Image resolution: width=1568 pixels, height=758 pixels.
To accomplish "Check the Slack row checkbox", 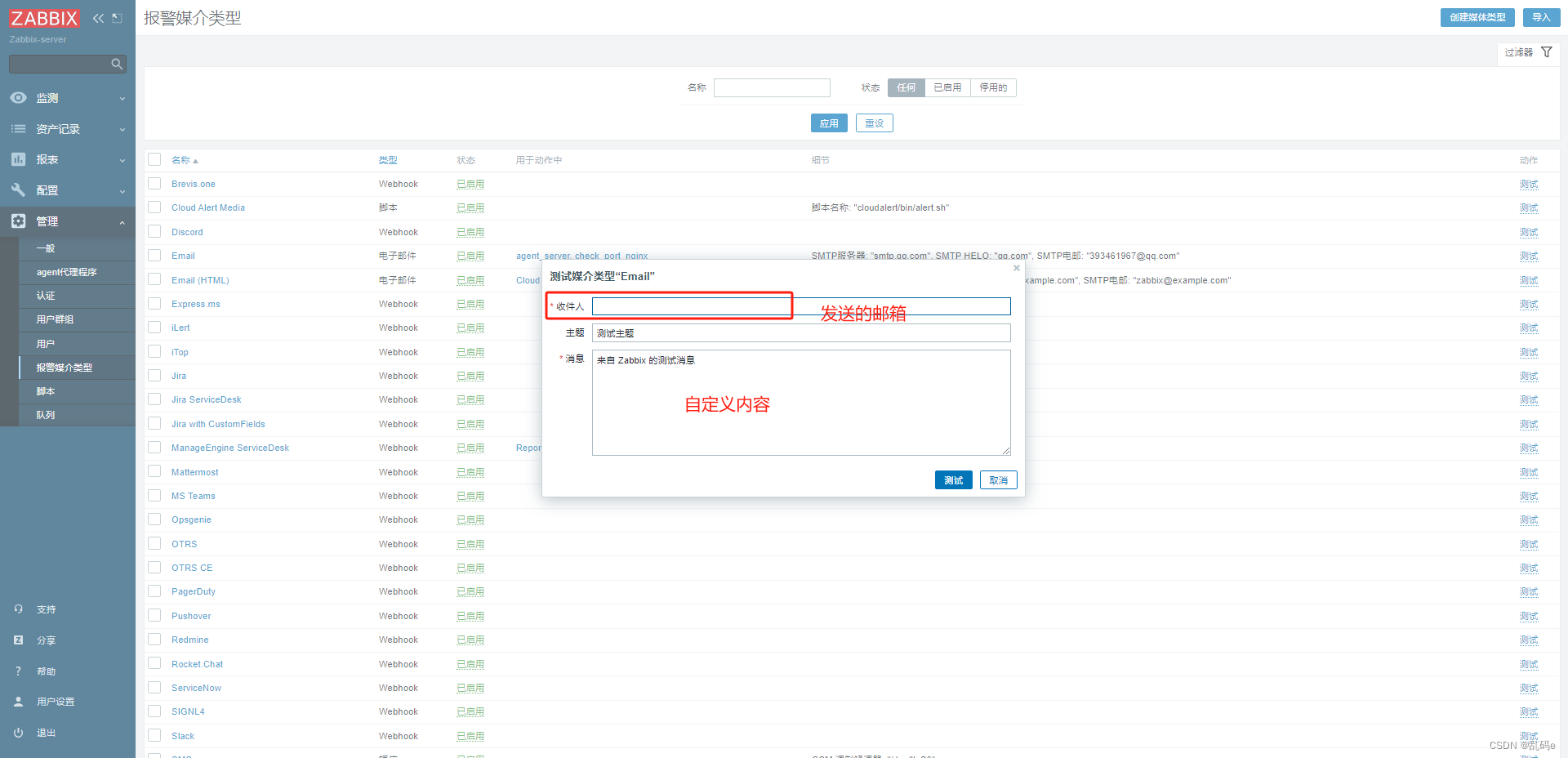I will click(154, 736).
